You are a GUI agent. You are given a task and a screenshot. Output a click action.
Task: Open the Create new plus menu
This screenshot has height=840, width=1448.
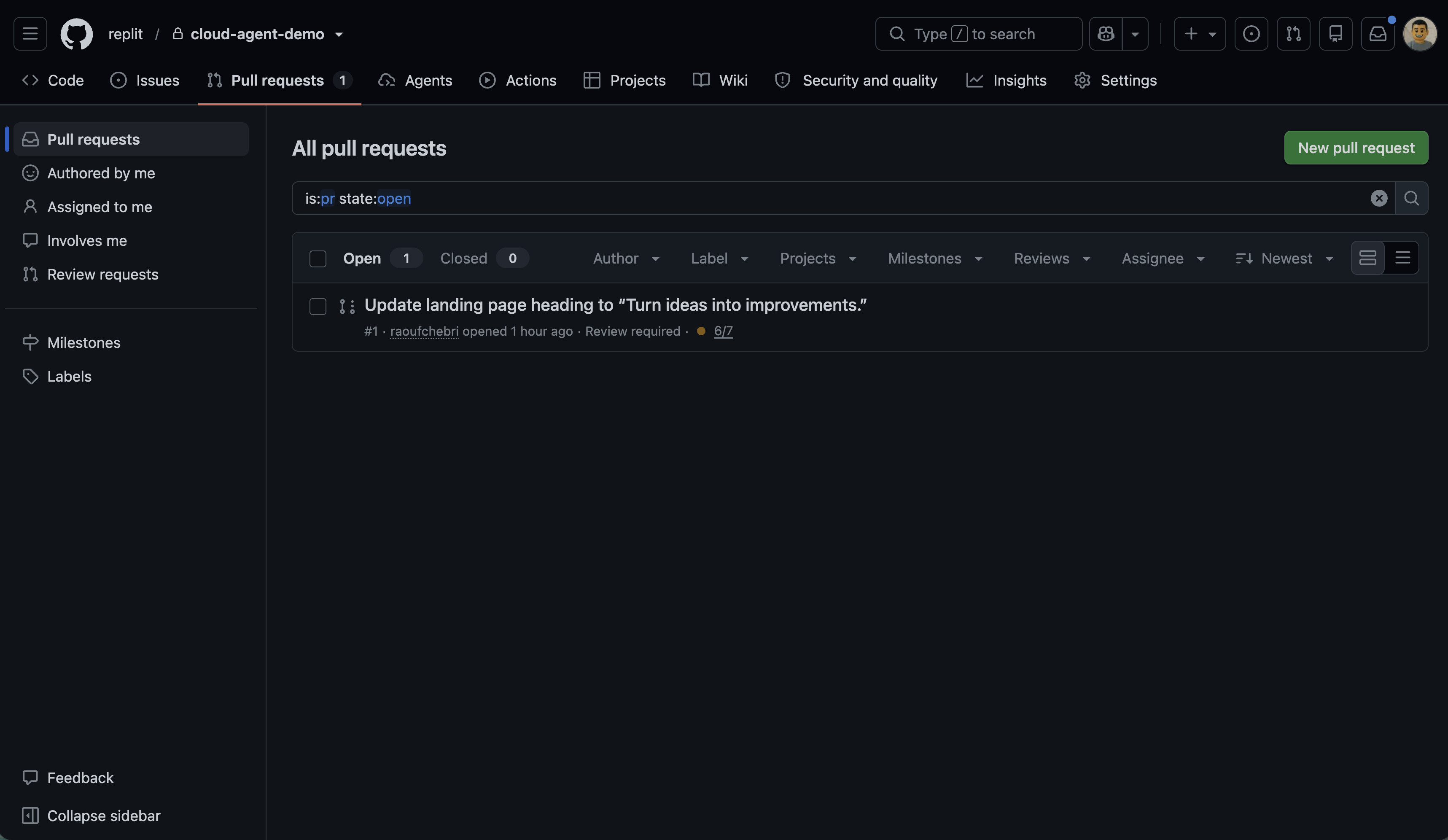click(x=1200, y=34)
